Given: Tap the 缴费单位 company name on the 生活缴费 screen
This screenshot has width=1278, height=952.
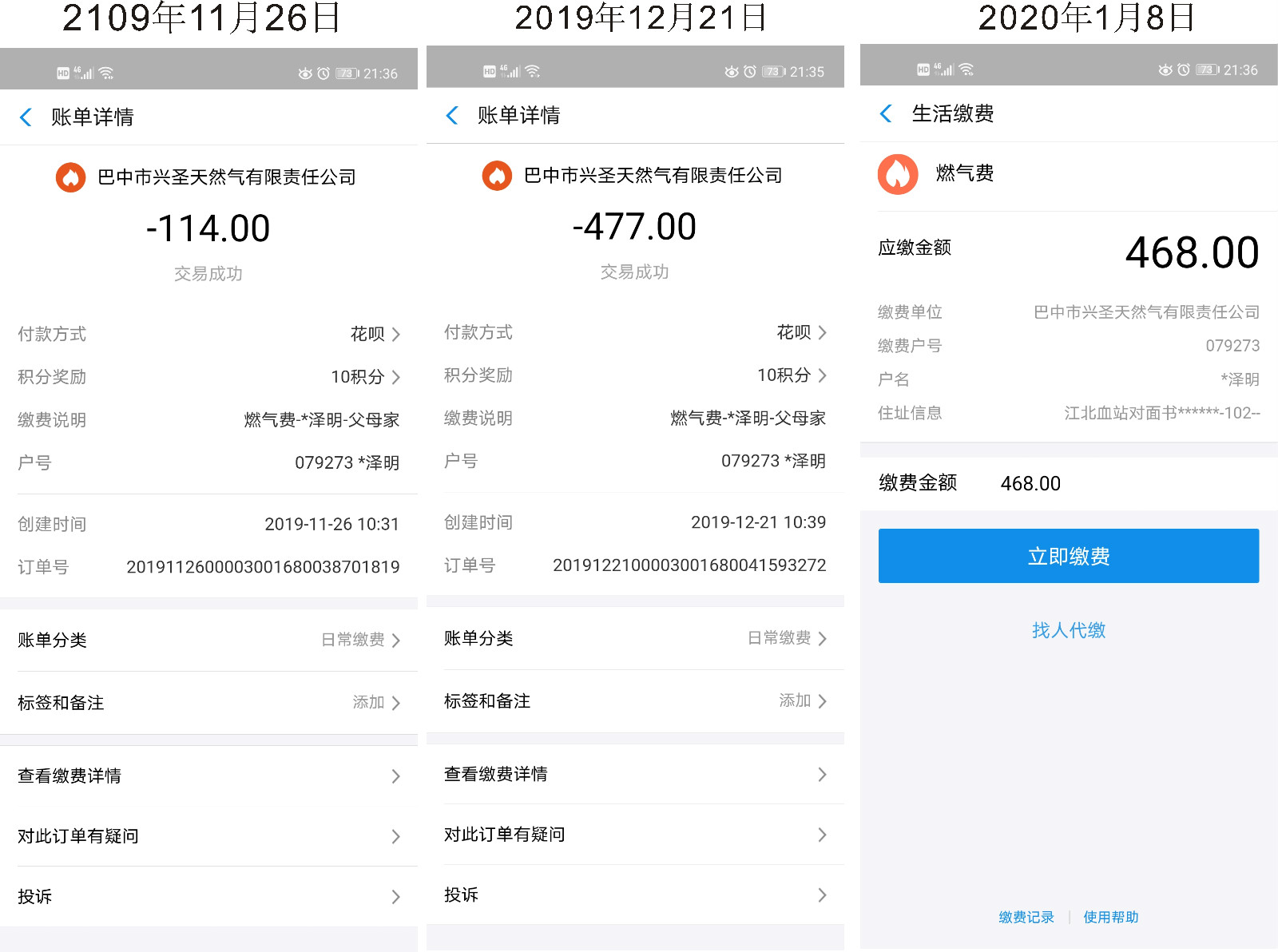Looking at the screenshot, I should point(1147,312).
